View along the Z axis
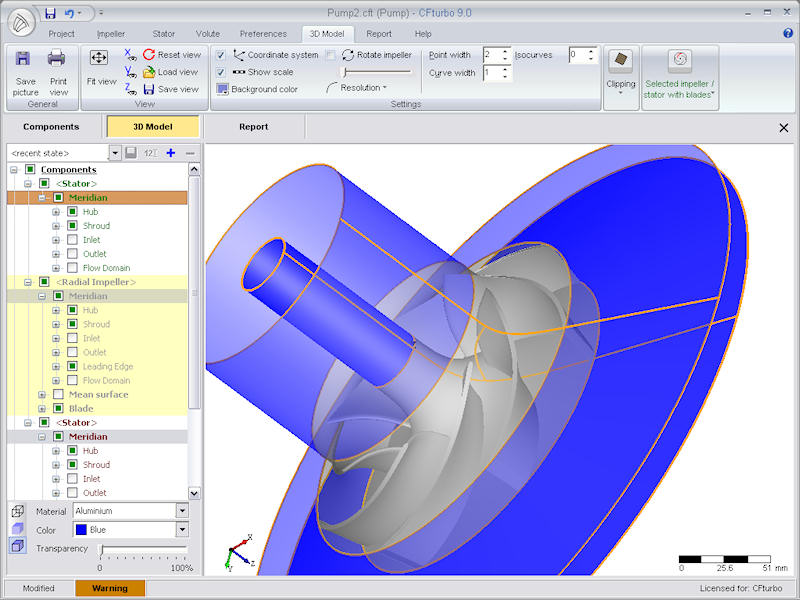 130,89
